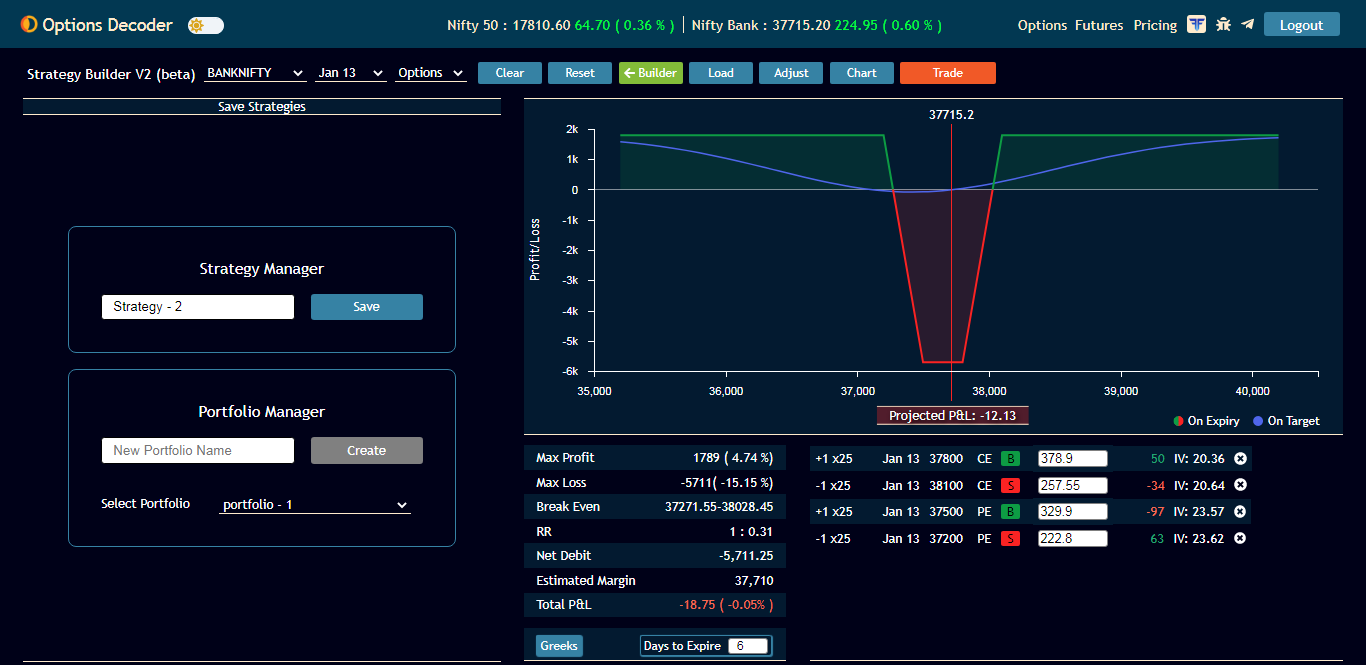Return to the Builder view
The width and height of the screenshot is (1366, 665).
651,73
